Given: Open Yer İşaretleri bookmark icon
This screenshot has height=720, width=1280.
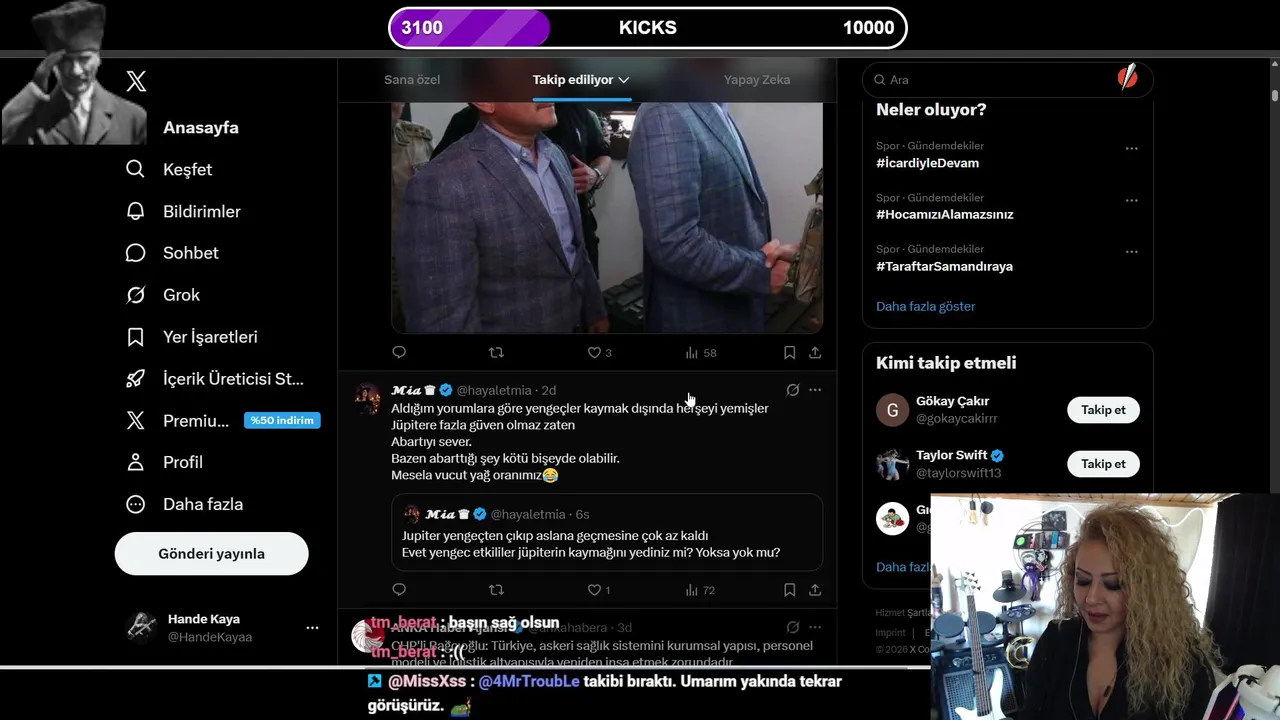Looking at the screenshot, I should pyautogui.click(x=135, y=337).
